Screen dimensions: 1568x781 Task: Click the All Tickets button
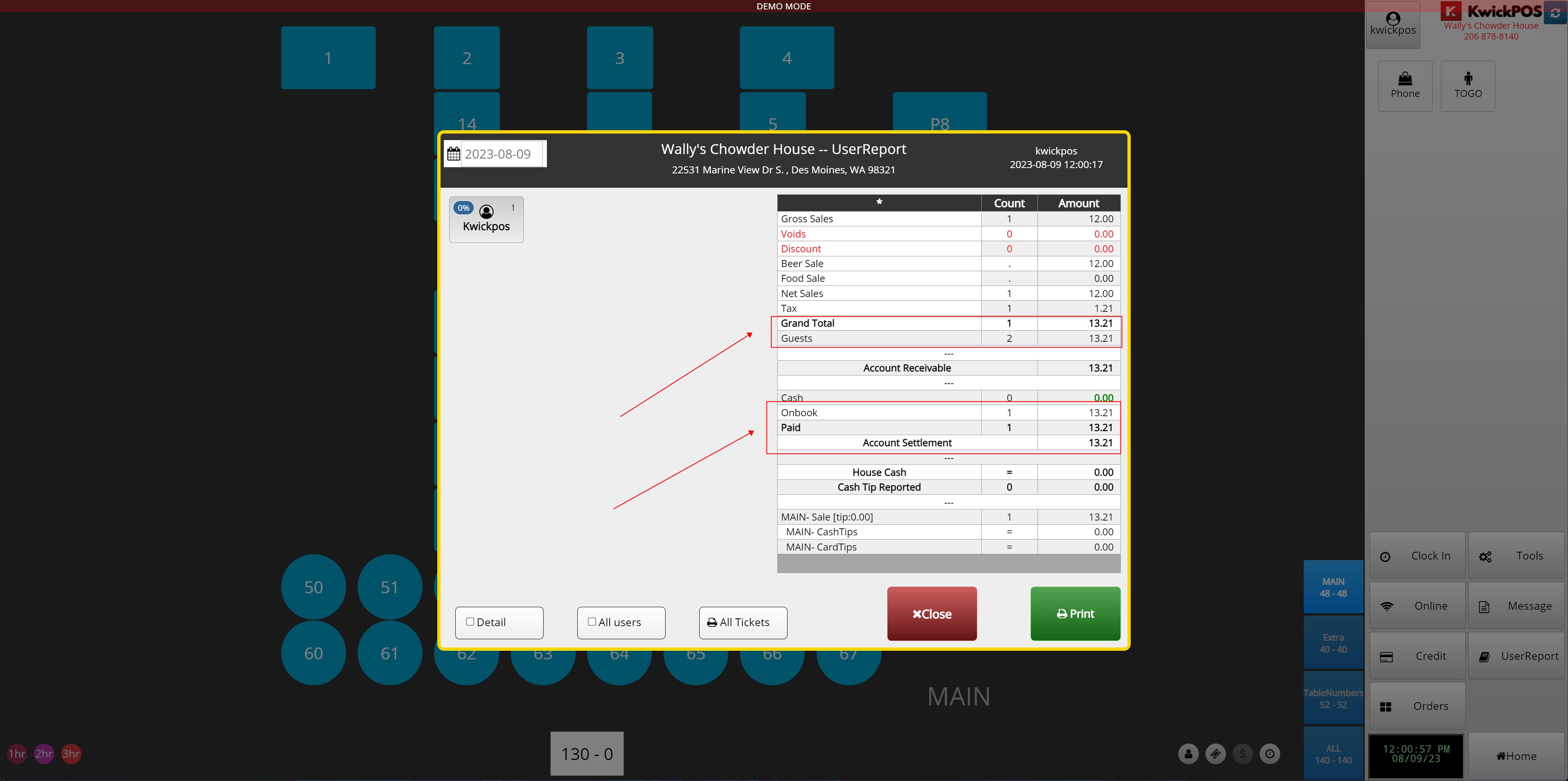743,622
